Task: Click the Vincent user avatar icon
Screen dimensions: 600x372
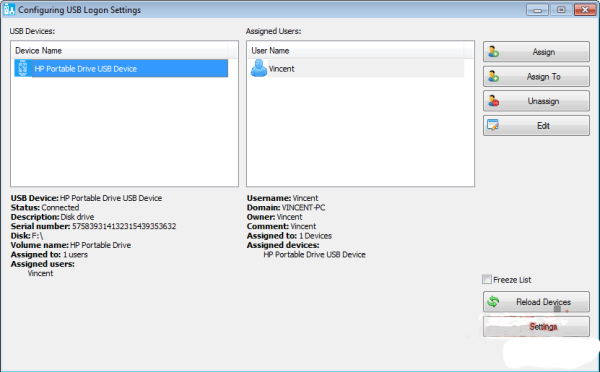Action: (259, 68)
